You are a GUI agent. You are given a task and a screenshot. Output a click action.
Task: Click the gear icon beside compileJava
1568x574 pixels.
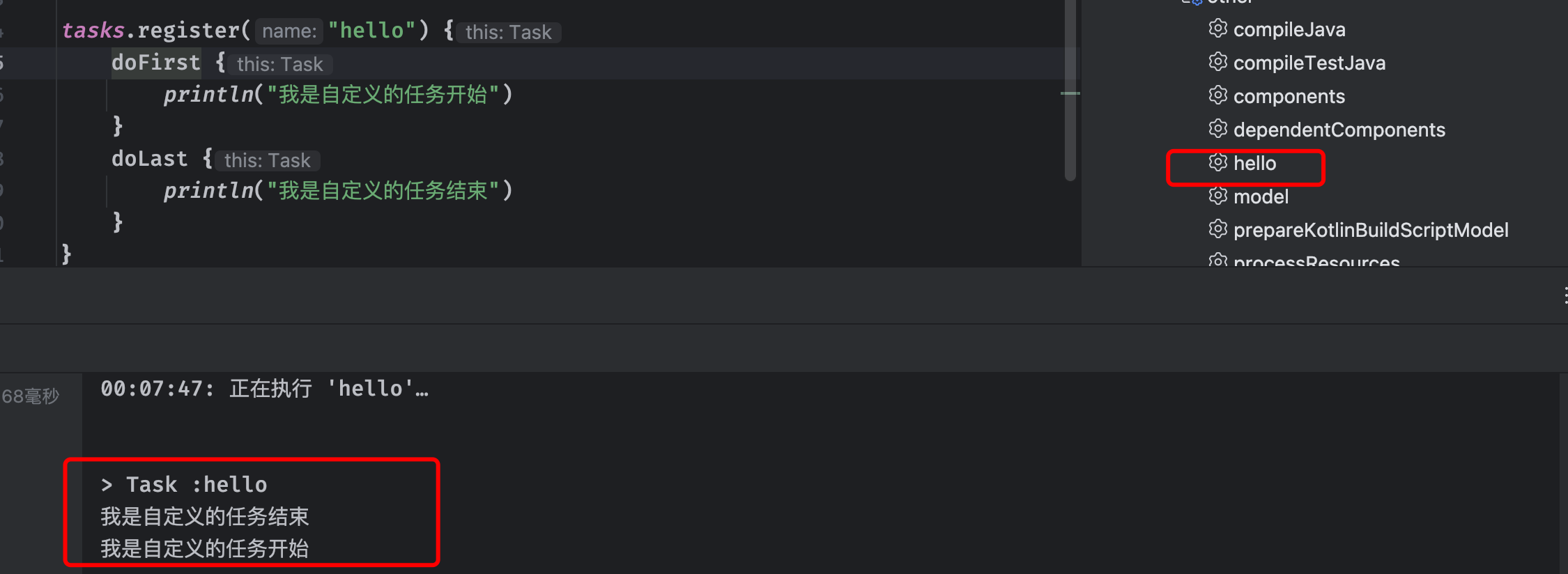1217,29
